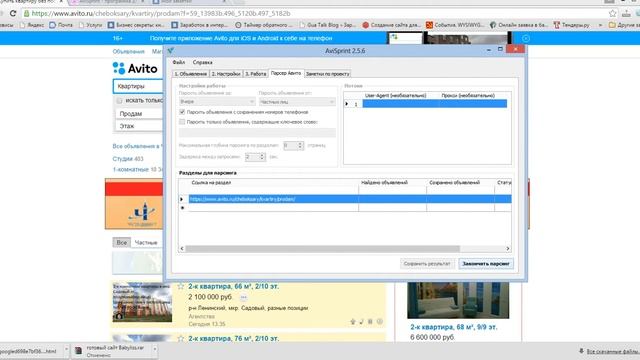The width and height of the screenshot is (640, 360).
Task: Open the html download item options arrow
Action: (x=66, y=350)
